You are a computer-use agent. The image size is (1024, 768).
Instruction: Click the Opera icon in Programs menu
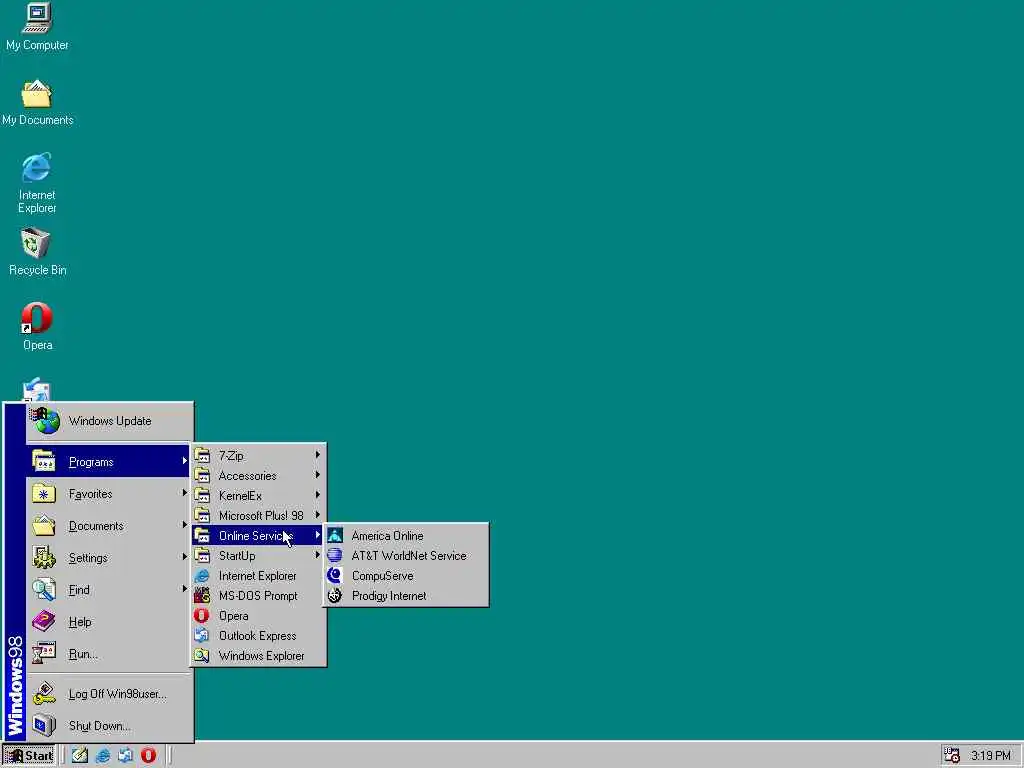202,615
